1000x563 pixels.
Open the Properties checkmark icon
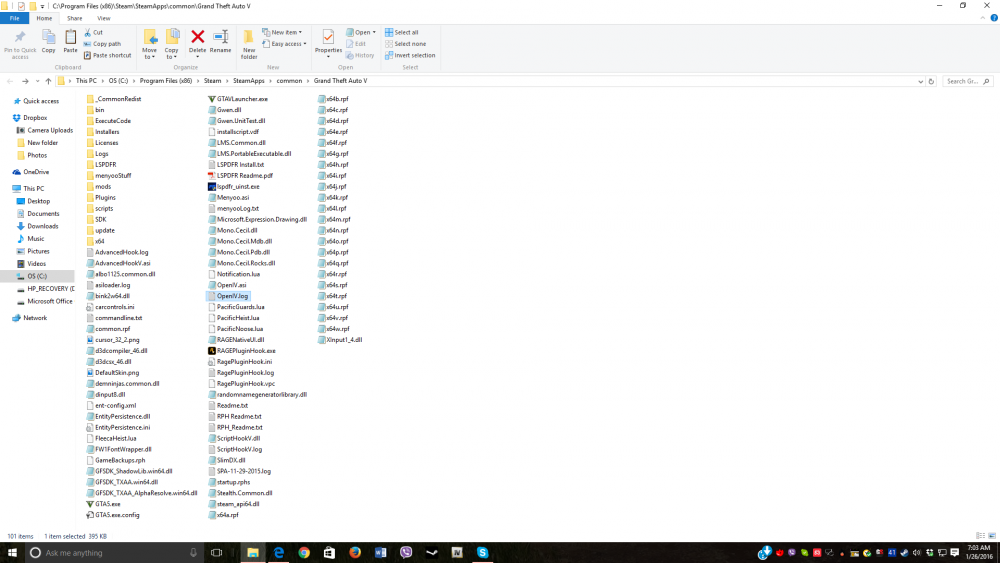click(328, 38)
